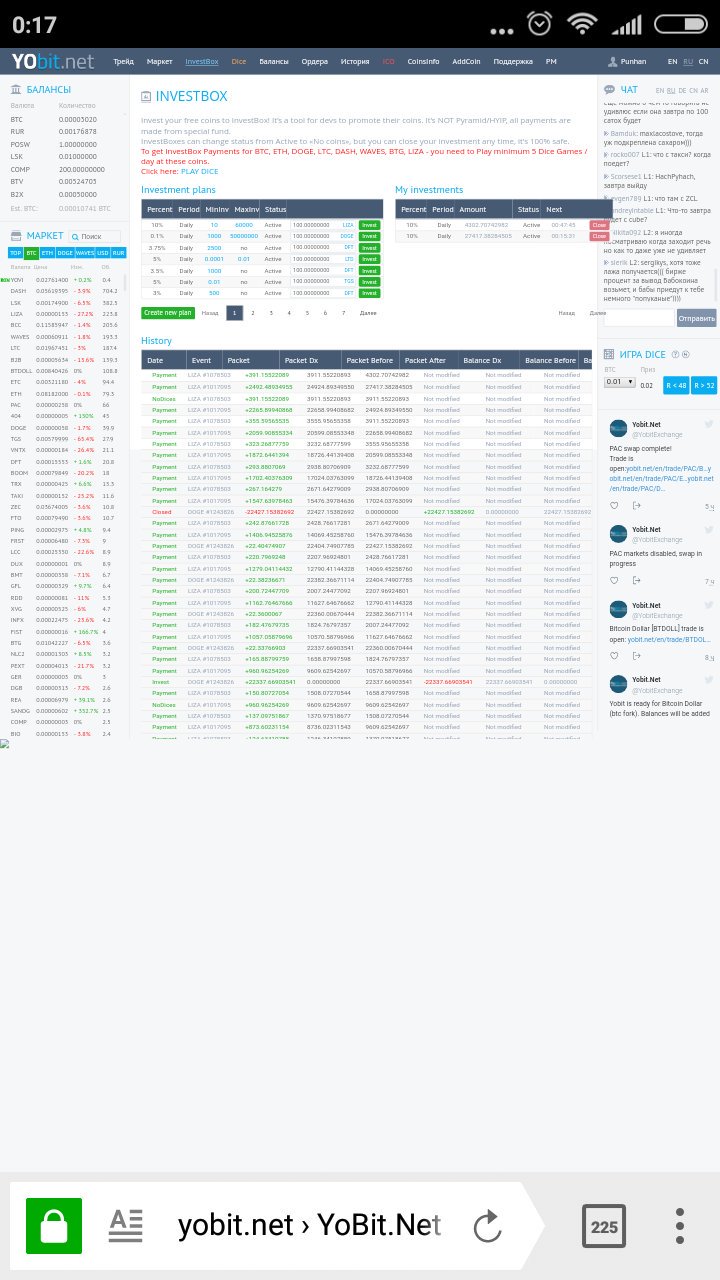Open the 225 tabs switcher
720x1280 pixels.
(x=604, y=1226)
